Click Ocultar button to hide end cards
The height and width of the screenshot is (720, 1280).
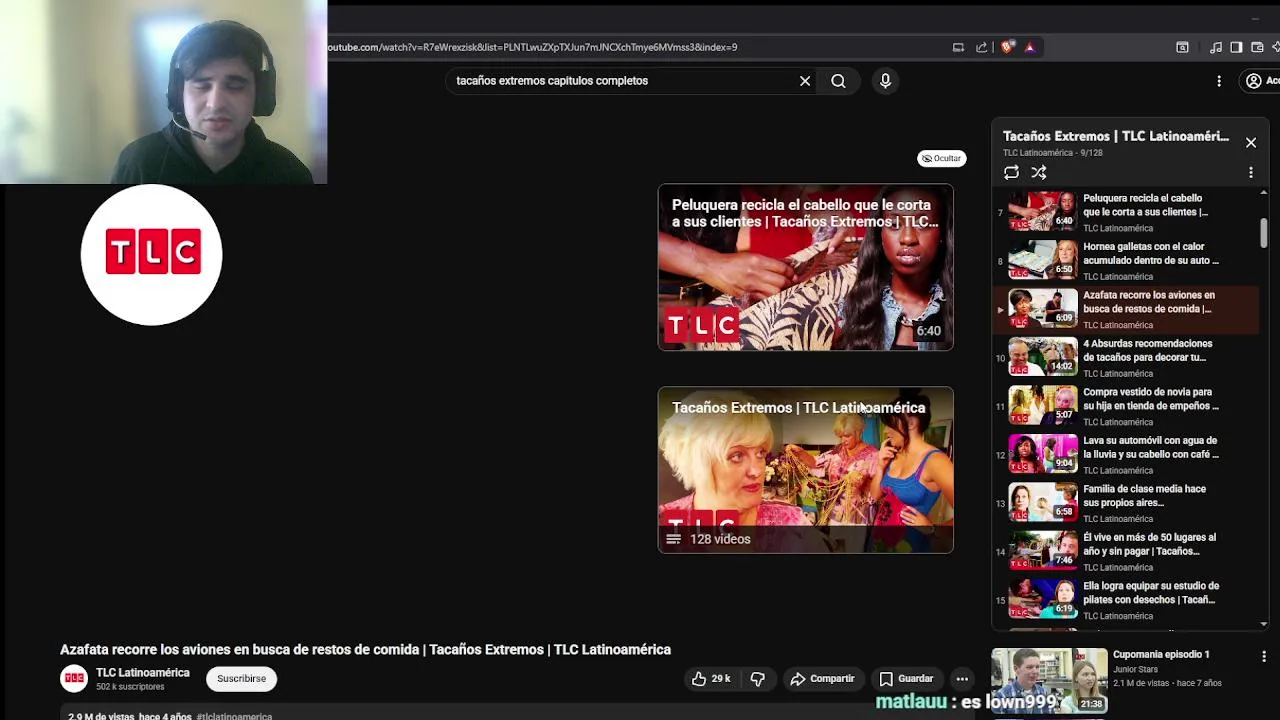pos(941,158)
